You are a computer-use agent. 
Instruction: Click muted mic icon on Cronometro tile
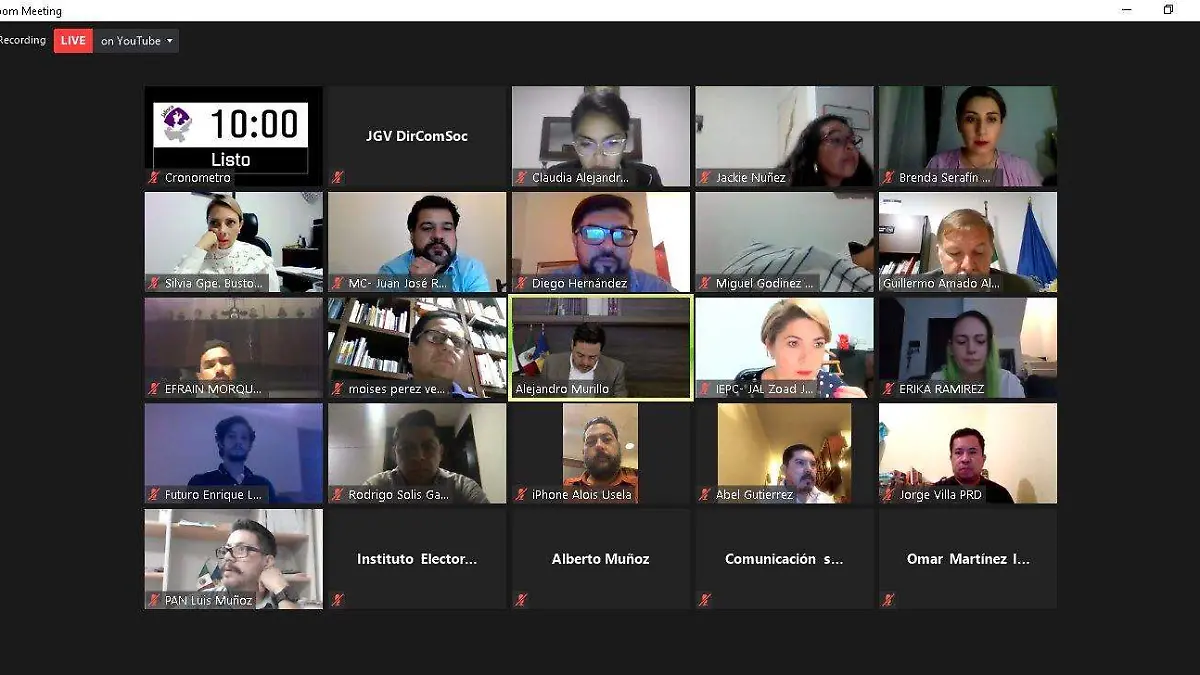154,178
